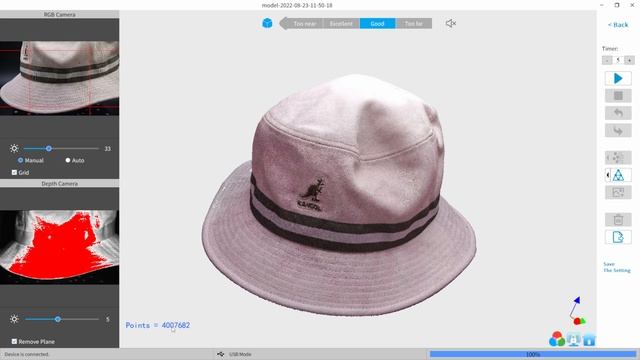
Task: Click the RGB brightness value 33
Action: point(107,149)
